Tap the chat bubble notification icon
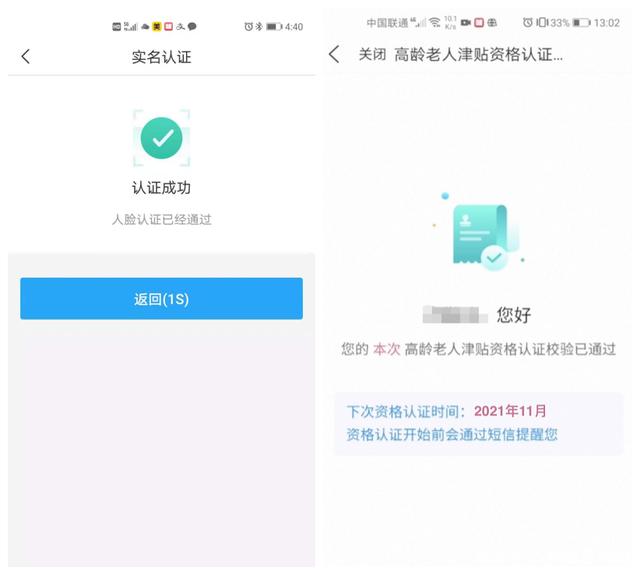The width and height of the screenshot is (640, 575). pos(192,27)
